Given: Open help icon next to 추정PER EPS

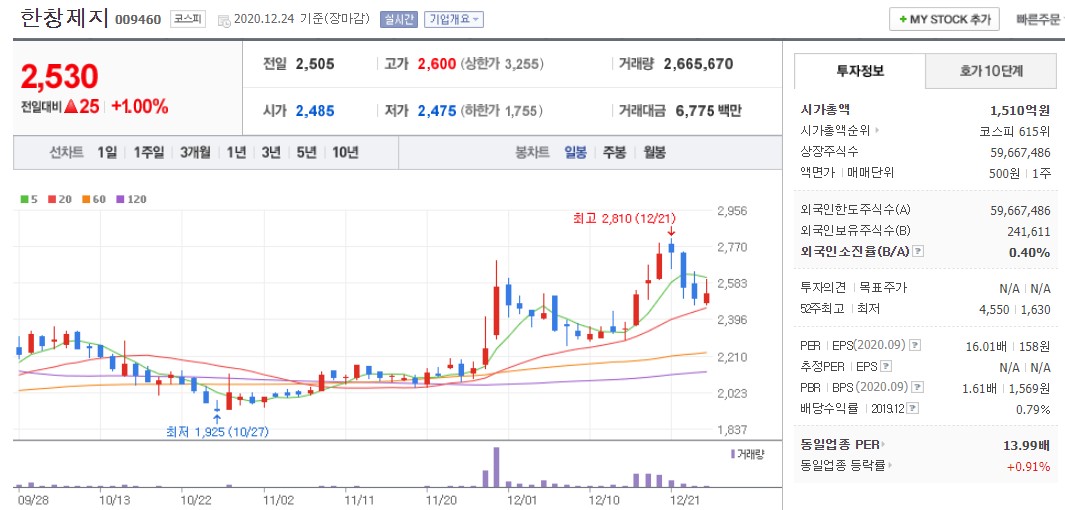Looking at the screenshot, I should pyautogui.click(x=886, y=366).
